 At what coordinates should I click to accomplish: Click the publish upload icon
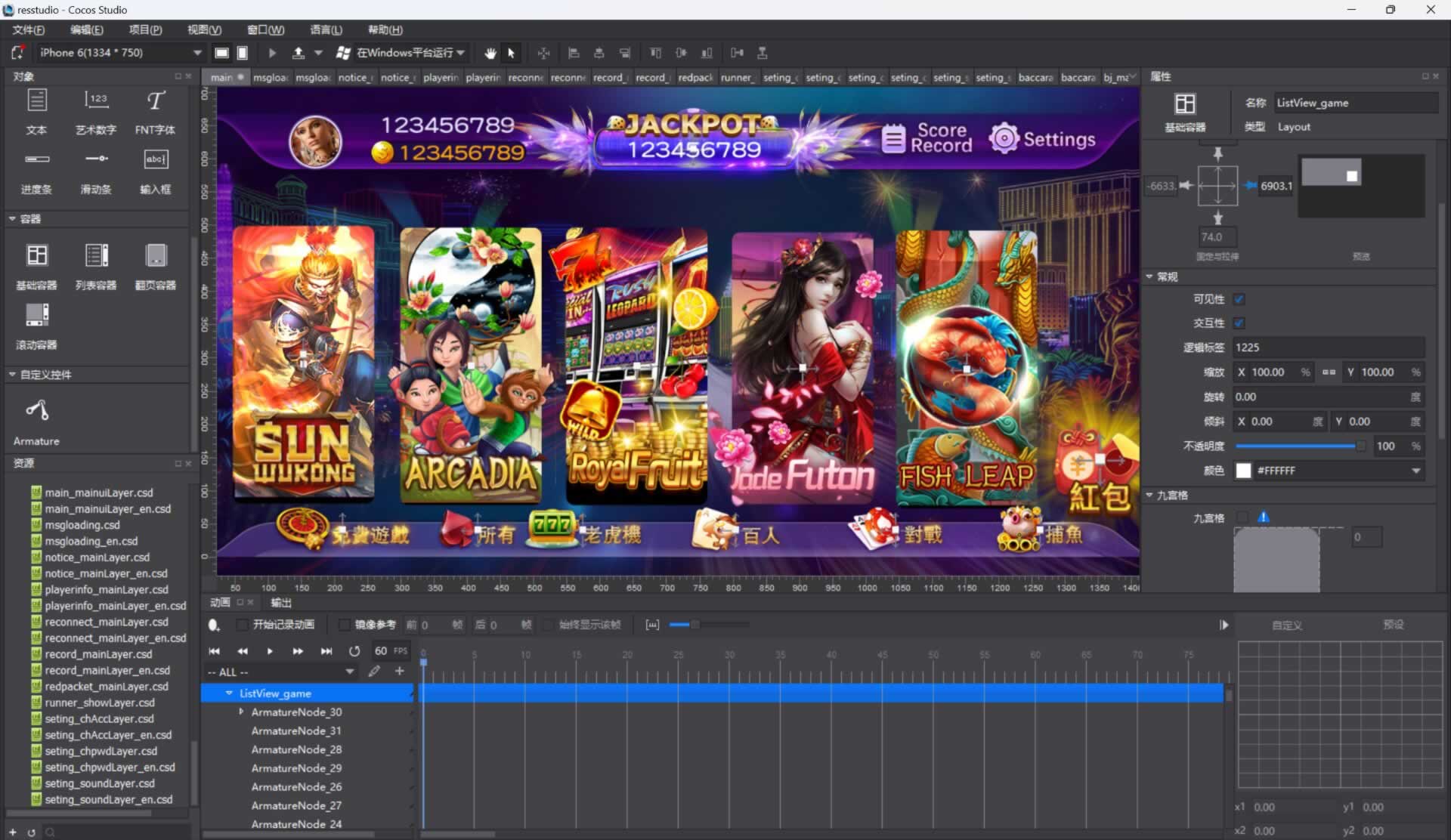299,53
